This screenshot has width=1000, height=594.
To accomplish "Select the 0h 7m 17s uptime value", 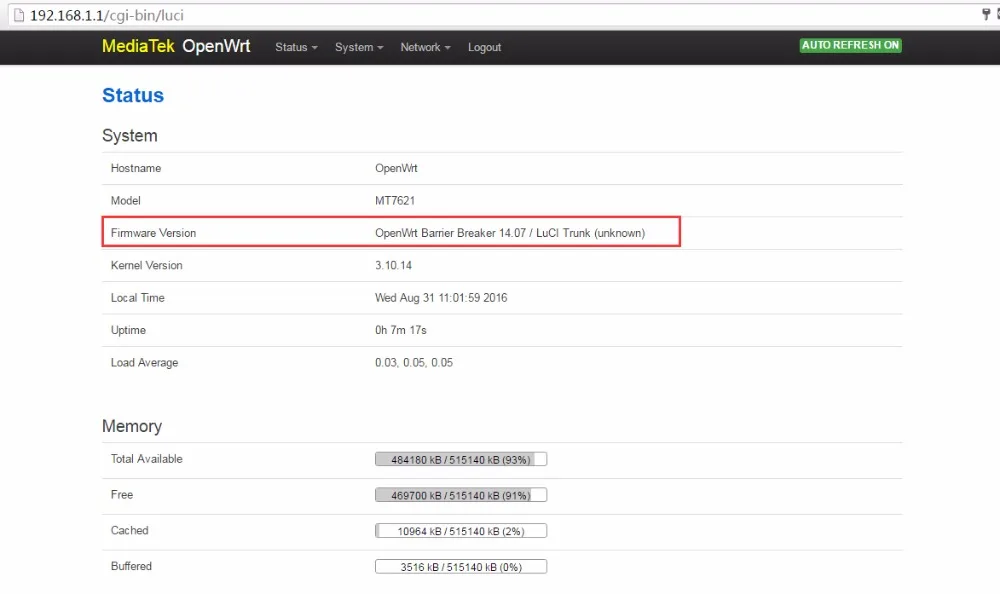I will [401, 330].
